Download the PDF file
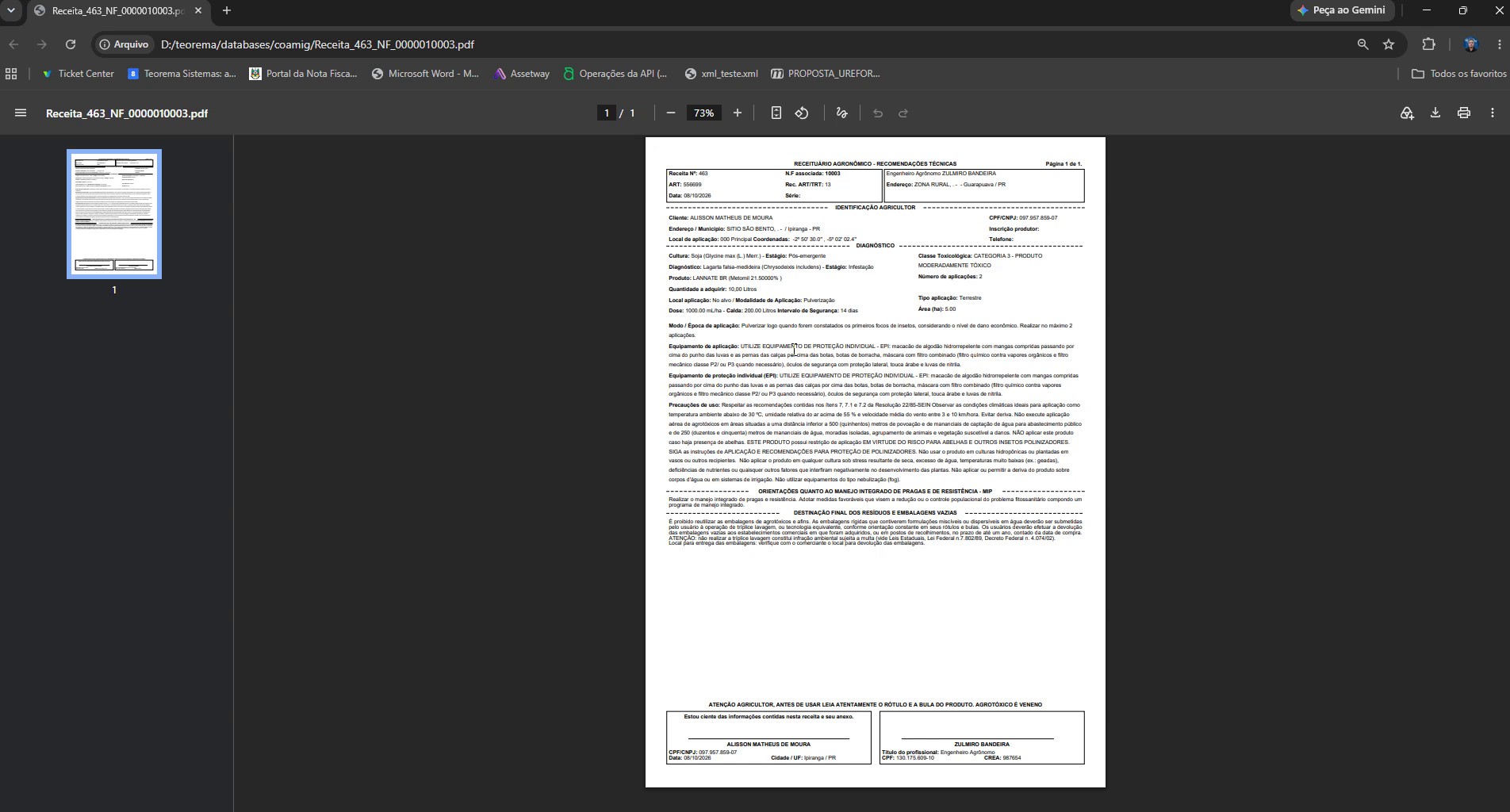The width and height of the screenshot is (1510, 812). [1435, 113]
